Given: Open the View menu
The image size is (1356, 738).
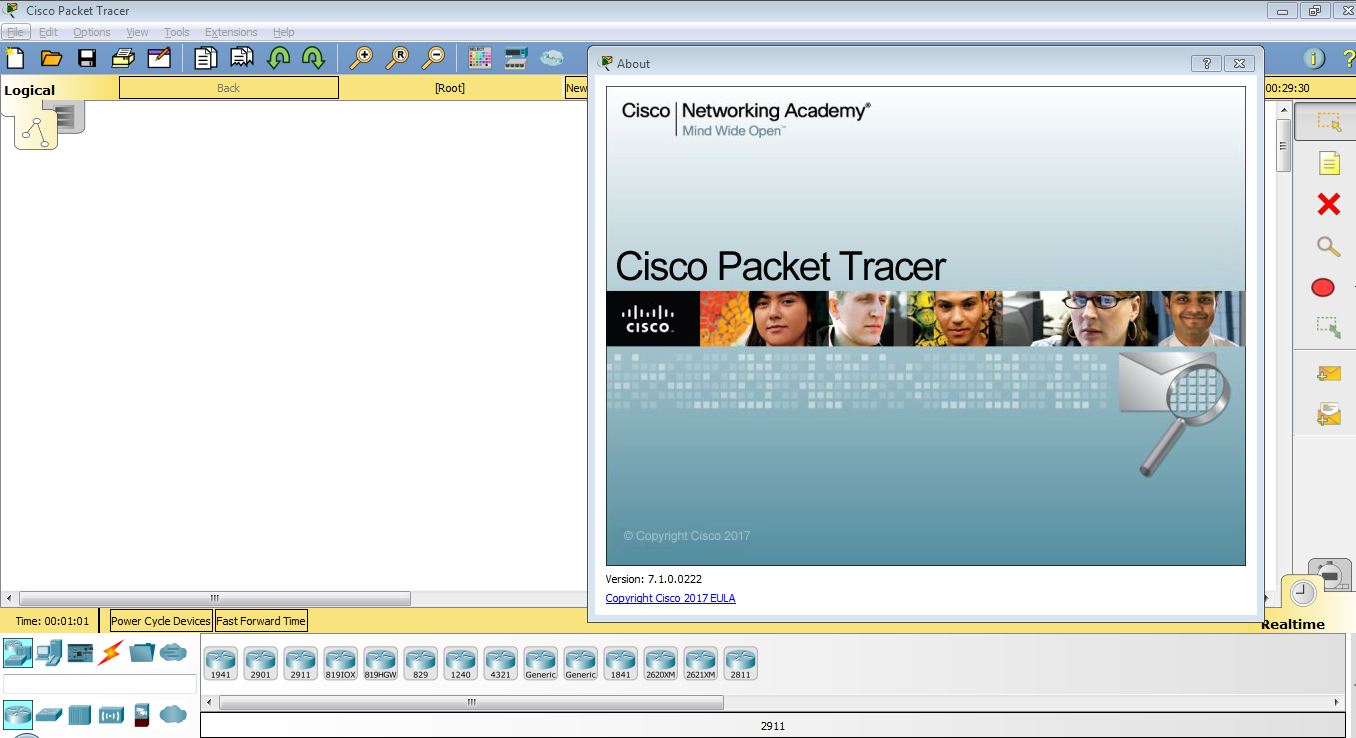Looking at the screenshot, I should tap(137, 32).
